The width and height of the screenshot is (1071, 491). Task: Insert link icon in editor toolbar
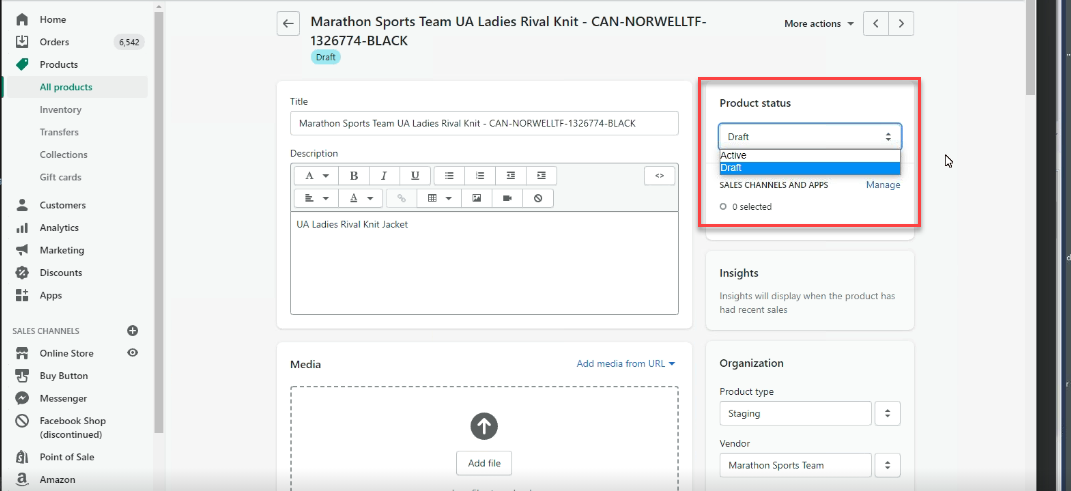click(402, 198)
